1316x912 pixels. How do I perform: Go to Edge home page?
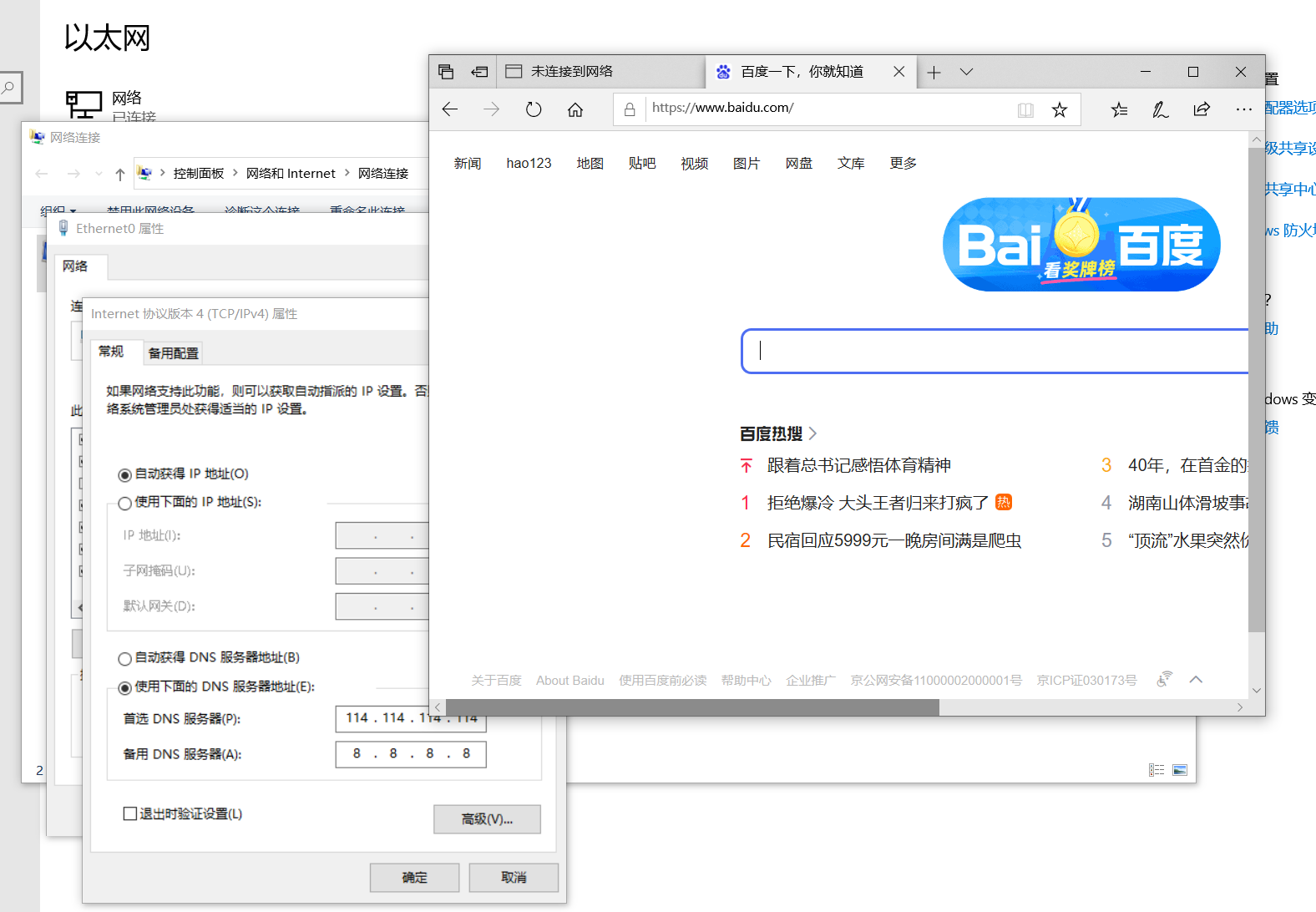(x=575, y=109)
